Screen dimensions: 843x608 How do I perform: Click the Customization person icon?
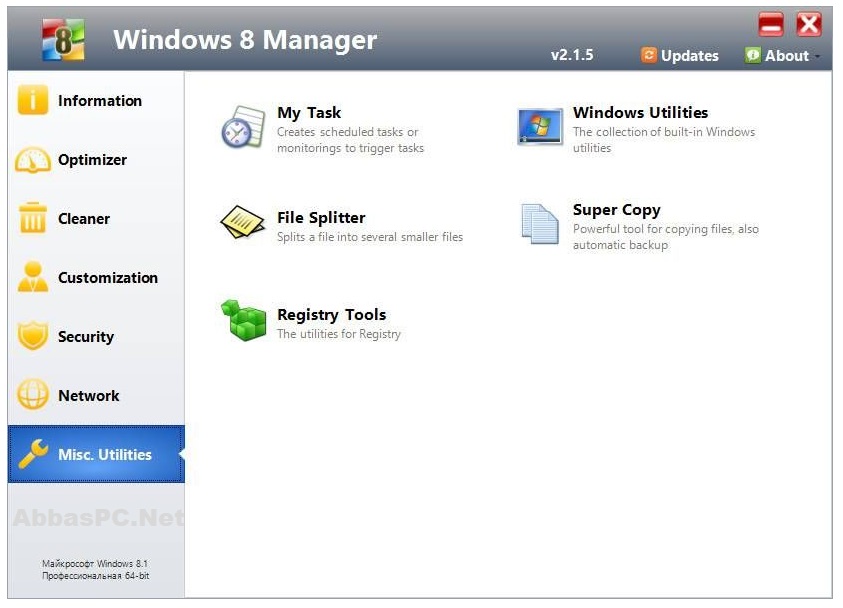pyautogui.click(x=33, y=276)
